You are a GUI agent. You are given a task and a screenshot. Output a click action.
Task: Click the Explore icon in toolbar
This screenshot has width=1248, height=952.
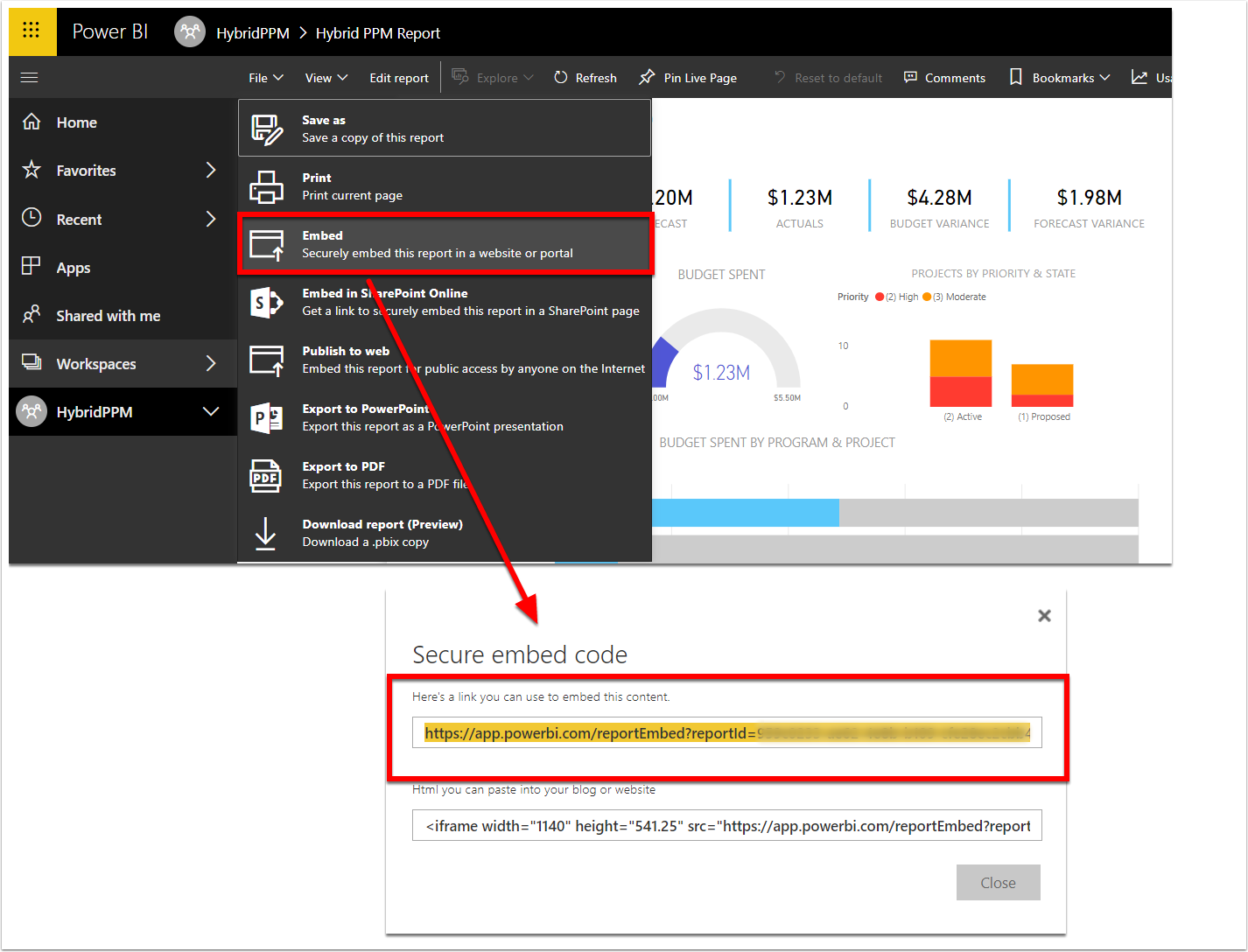460,77
